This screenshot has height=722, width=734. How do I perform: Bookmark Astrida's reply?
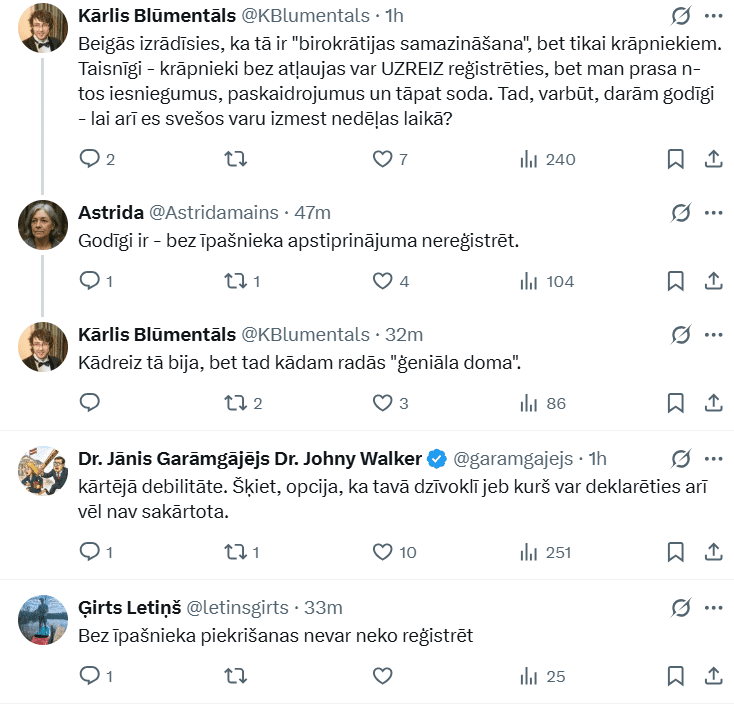coord(675,281)
